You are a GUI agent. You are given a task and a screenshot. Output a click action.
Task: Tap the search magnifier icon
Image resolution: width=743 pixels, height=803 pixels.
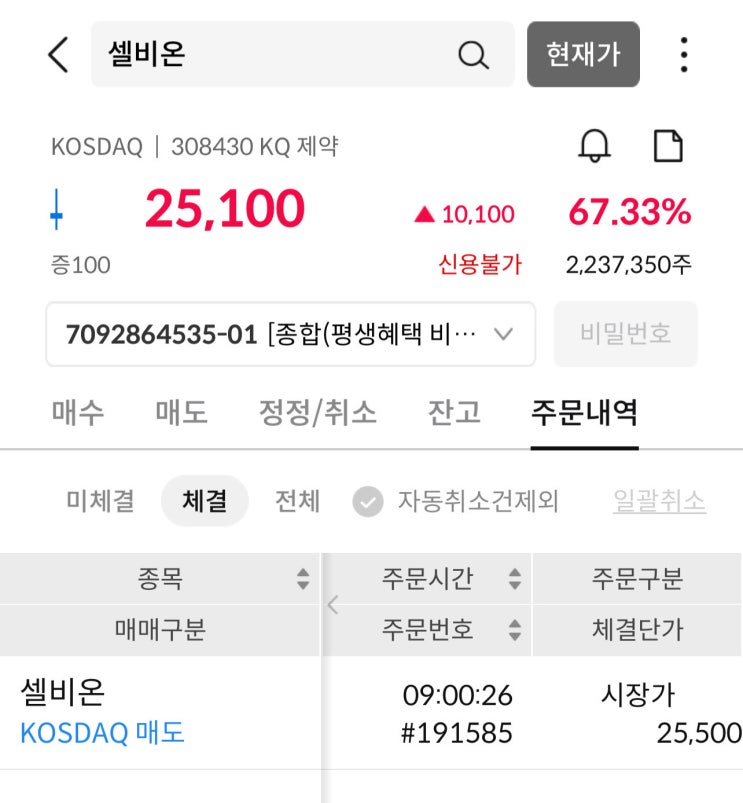473,55
